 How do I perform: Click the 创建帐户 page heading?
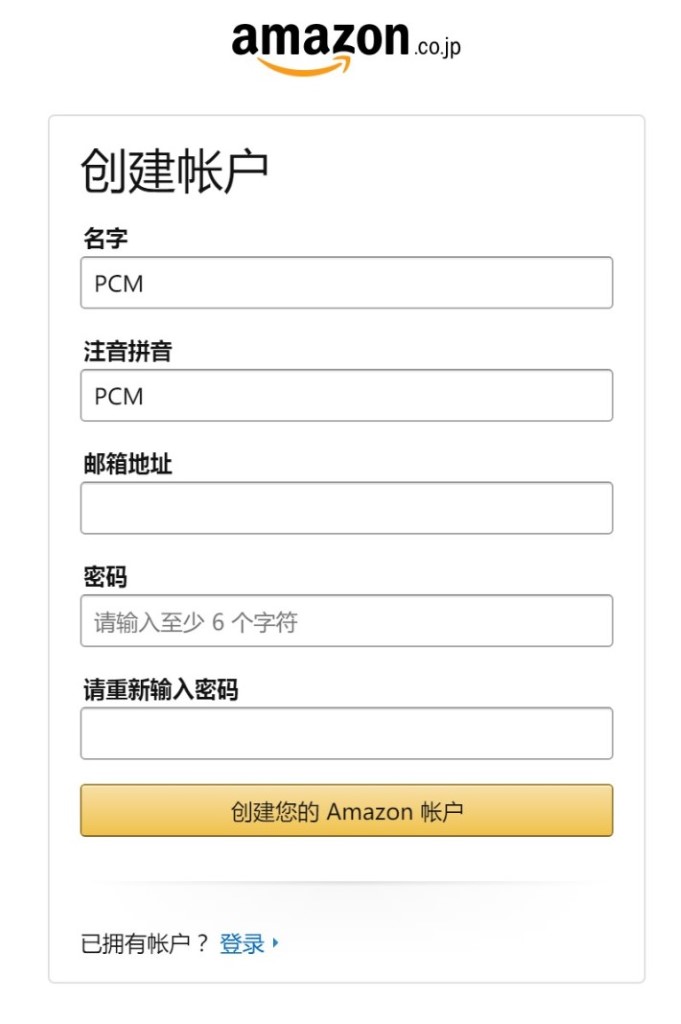(174, 171)
